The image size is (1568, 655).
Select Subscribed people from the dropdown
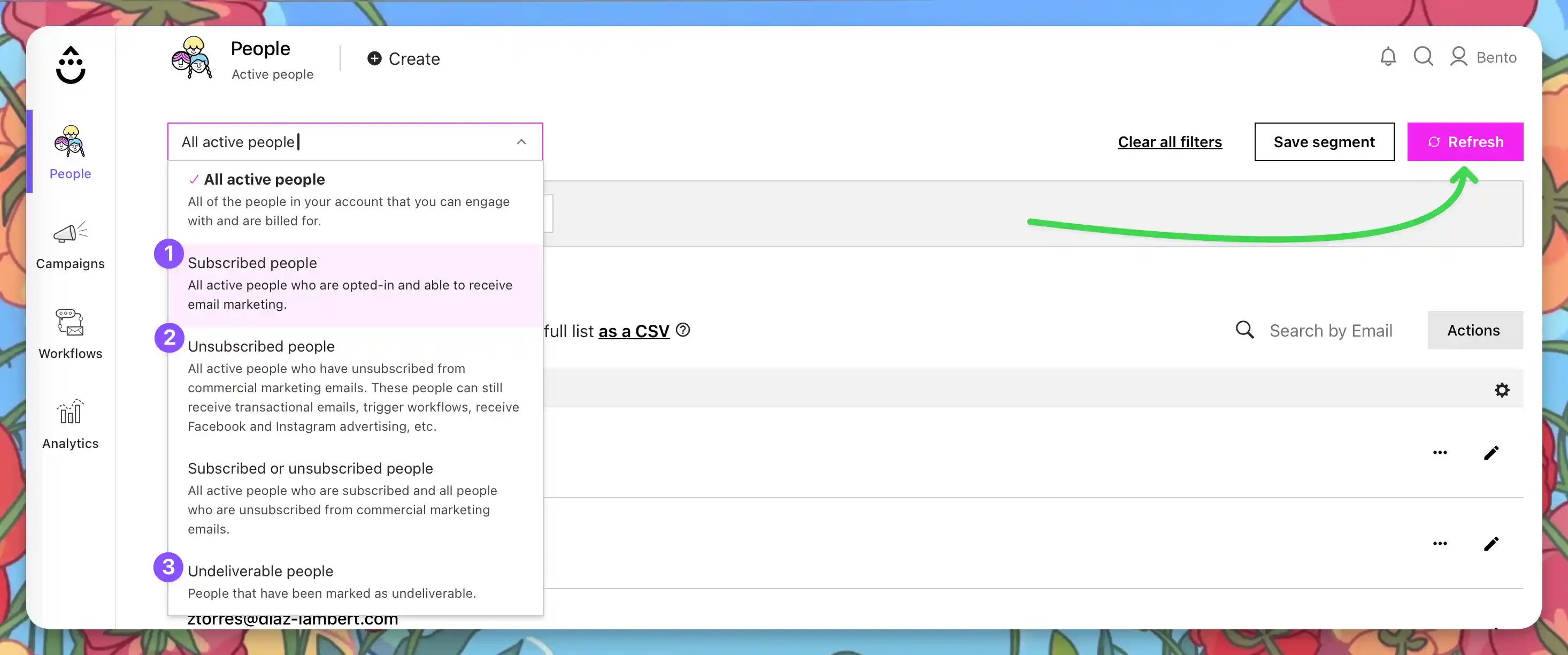pyautogui.click(x=252, y=263)
